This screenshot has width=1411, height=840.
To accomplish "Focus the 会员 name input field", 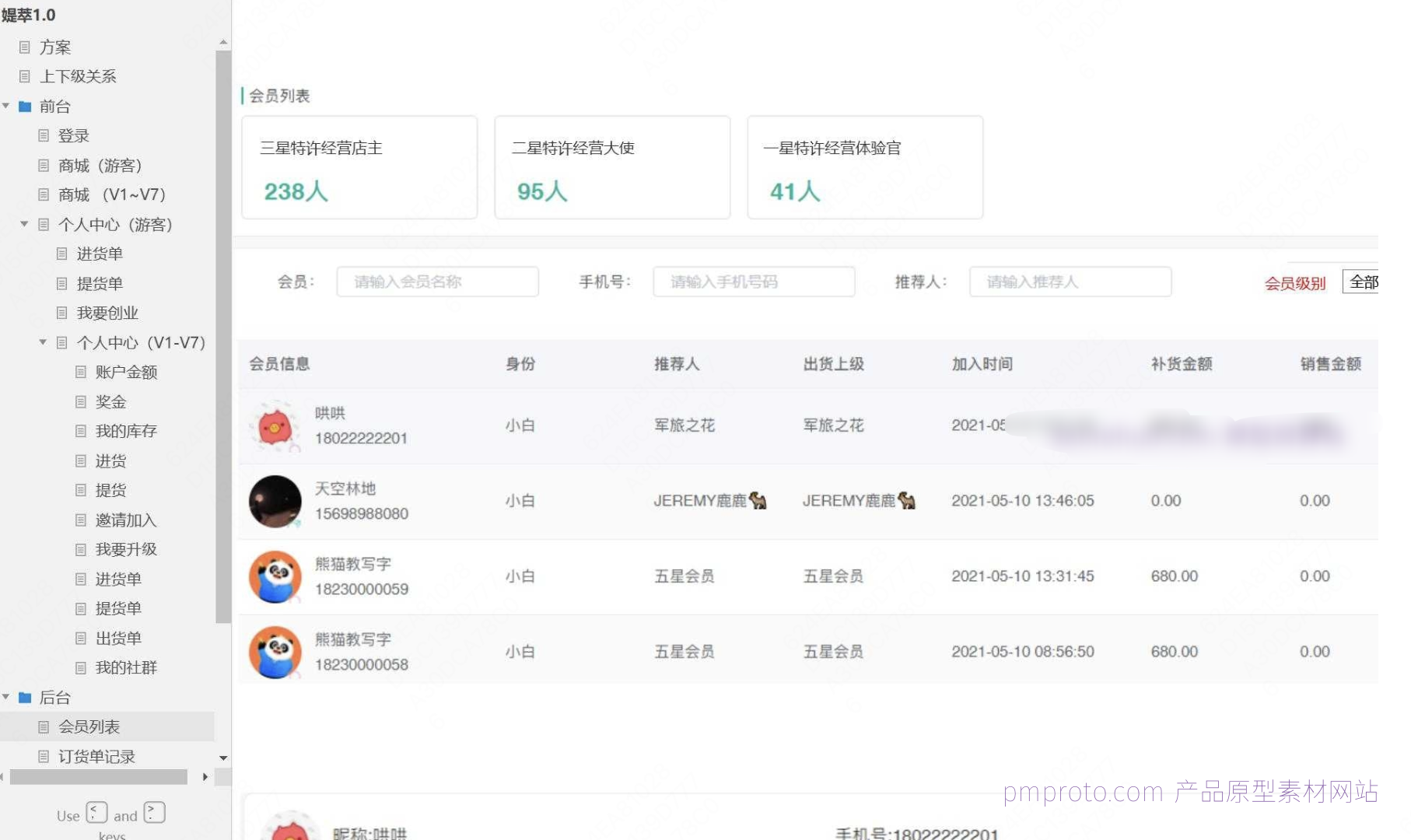I will click(438, 282).
